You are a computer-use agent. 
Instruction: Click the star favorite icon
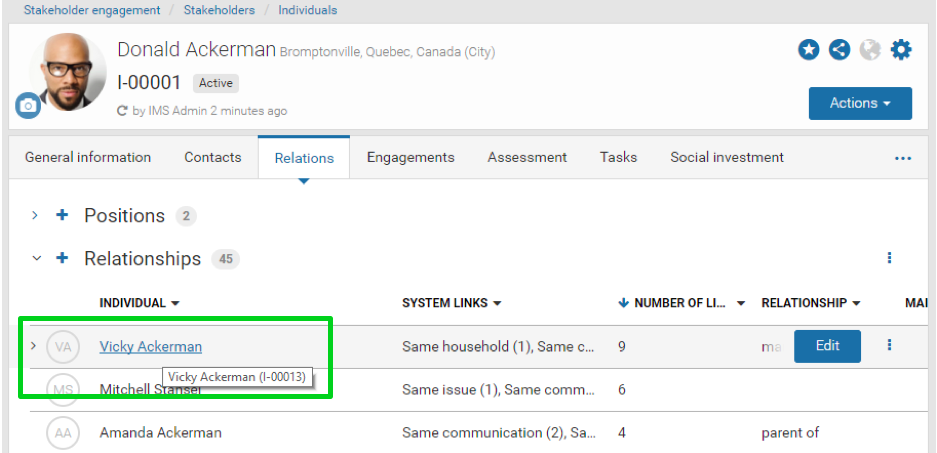(x=808, y=50)
